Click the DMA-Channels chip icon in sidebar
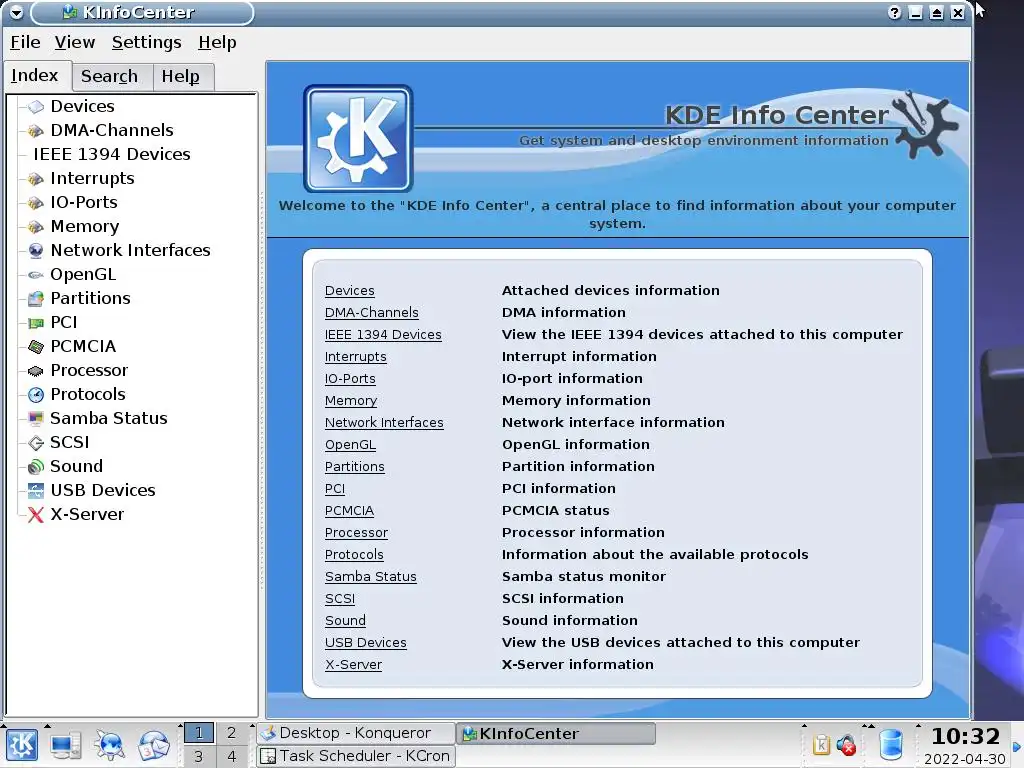The image size is (1024, 768). (36, 131)
